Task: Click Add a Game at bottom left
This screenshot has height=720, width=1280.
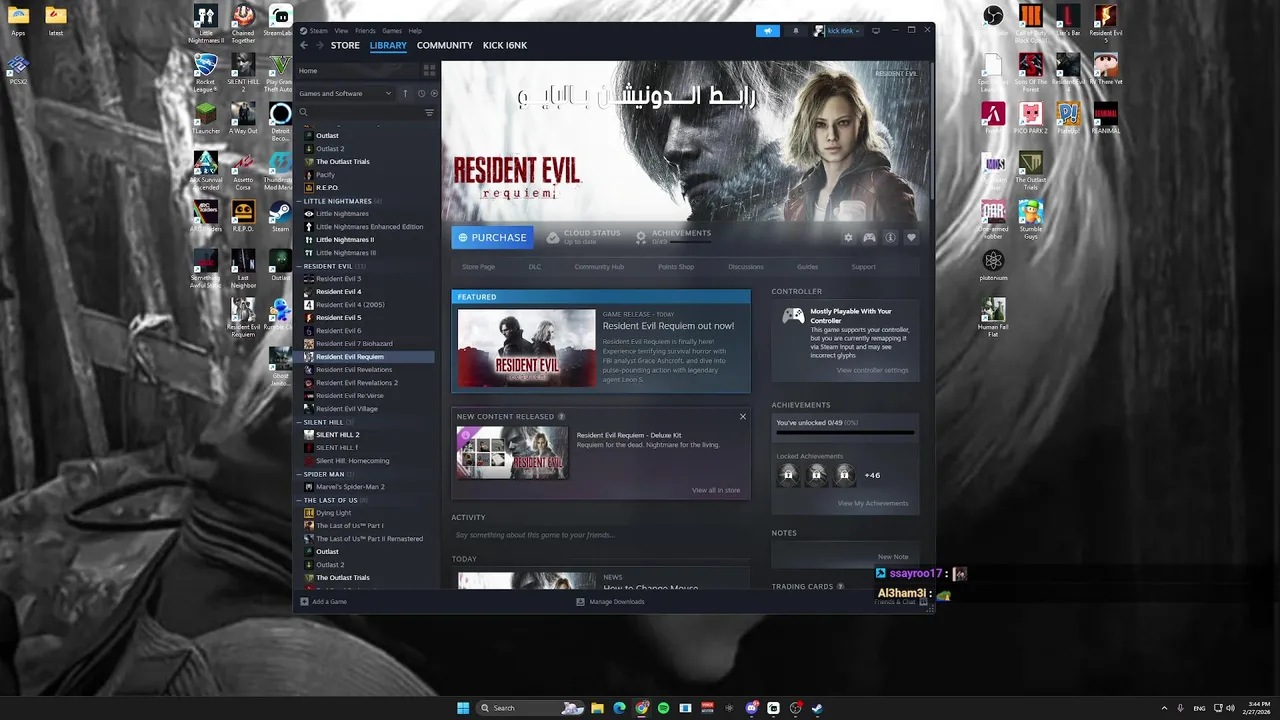Action: (x=323, y=601)
